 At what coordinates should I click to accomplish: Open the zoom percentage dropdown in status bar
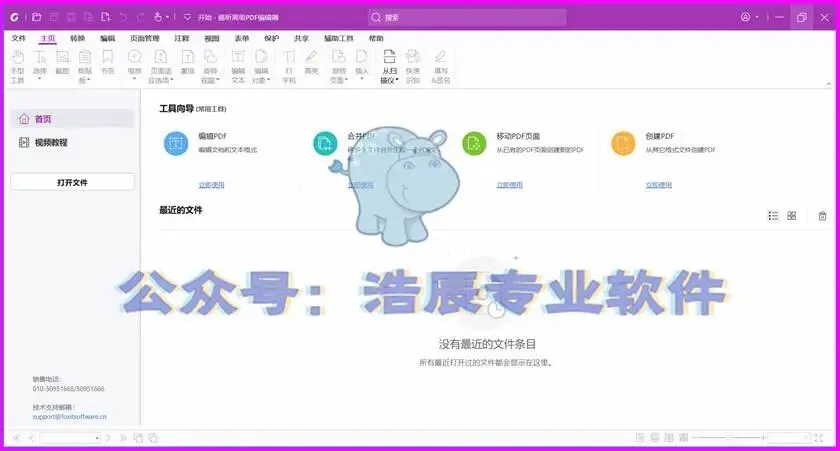pyautogui.click(x=806, y=438)
